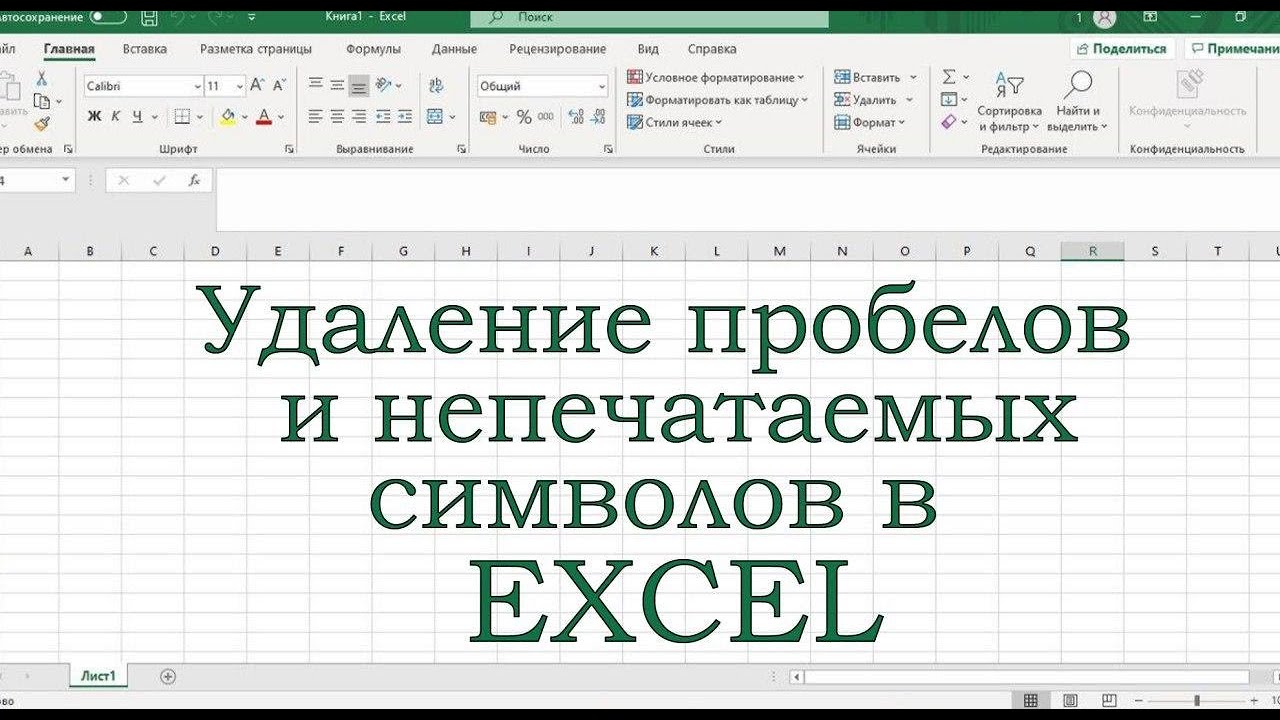
Task: Click the text orientation icon
Action: tap(383, 86)
